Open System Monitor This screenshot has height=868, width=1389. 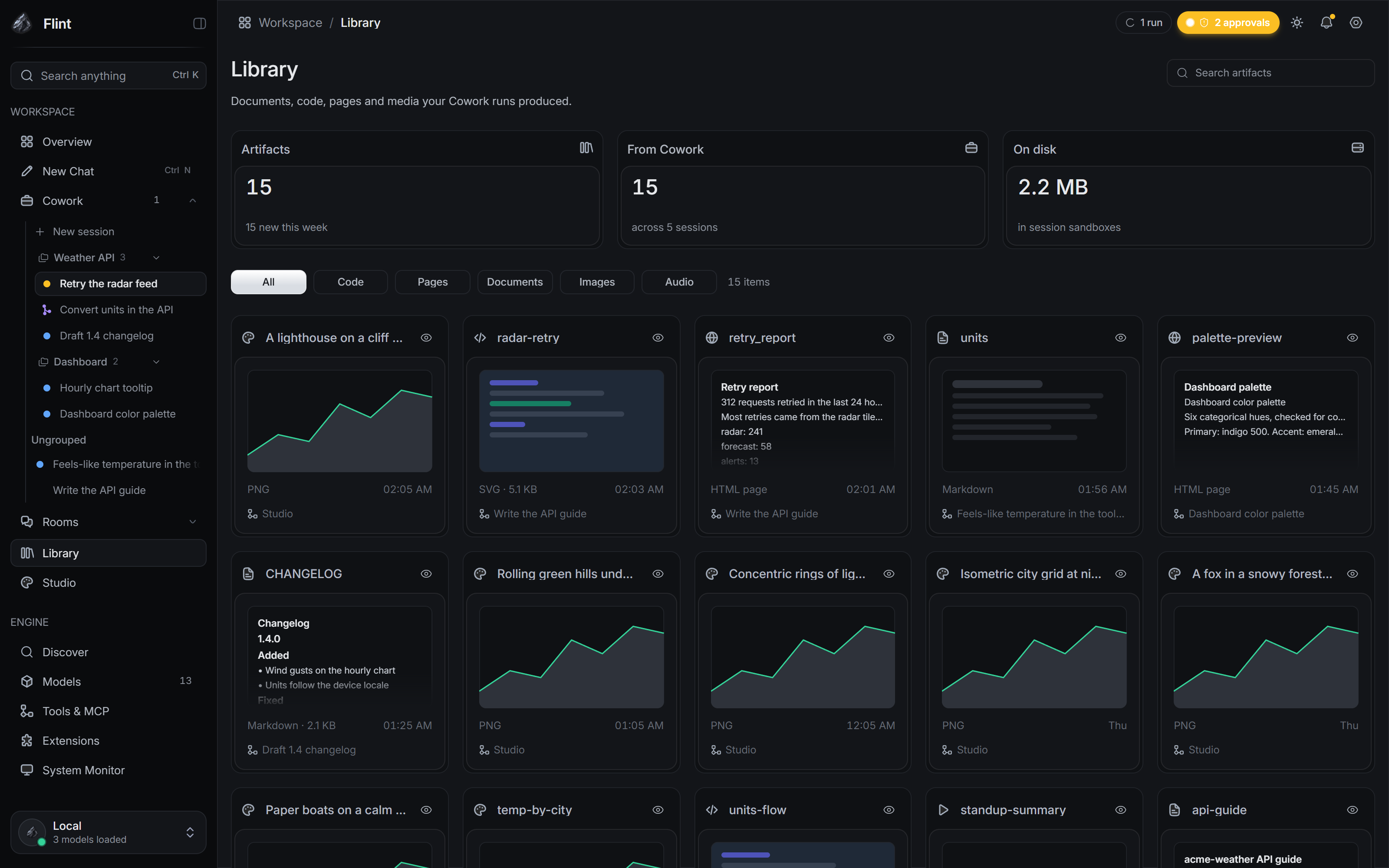click(109, 770)
